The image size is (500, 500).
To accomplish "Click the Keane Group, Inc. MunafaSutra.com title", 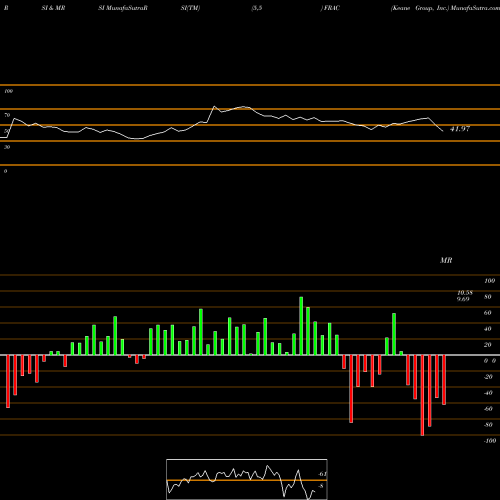I will [x=445, y=8].
